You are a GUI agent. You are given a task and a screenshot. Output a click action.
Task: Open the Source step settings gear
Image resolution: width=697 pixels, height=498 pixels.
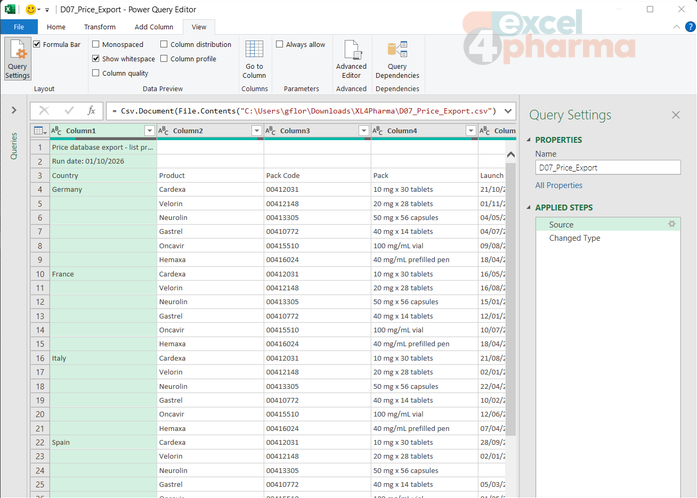(x=672, y=224)
